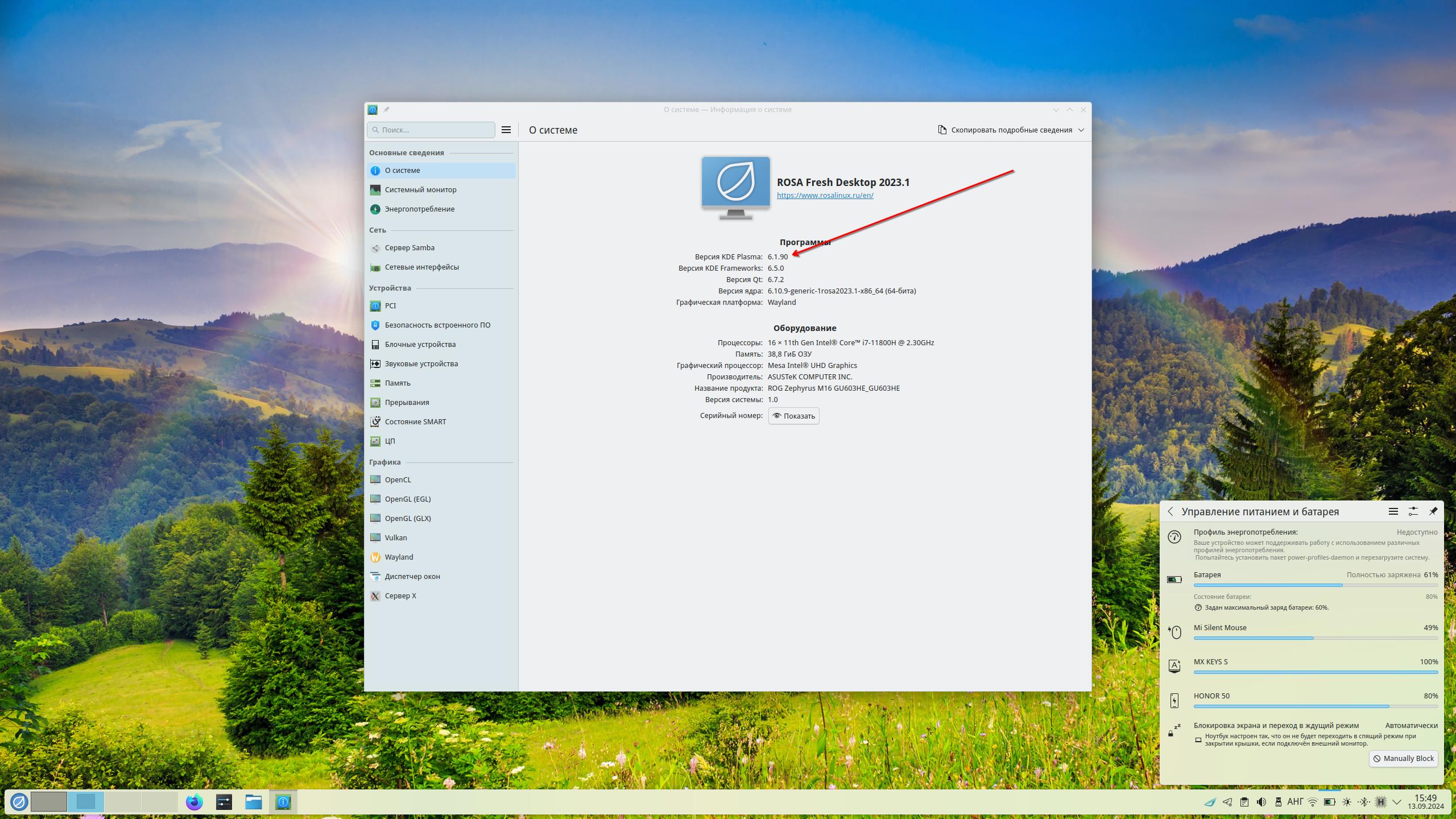Screen dimensions: 1456x819
Task: Open 'OpenGL (EGL)' sidebar entry
Action: pos(441,499)
